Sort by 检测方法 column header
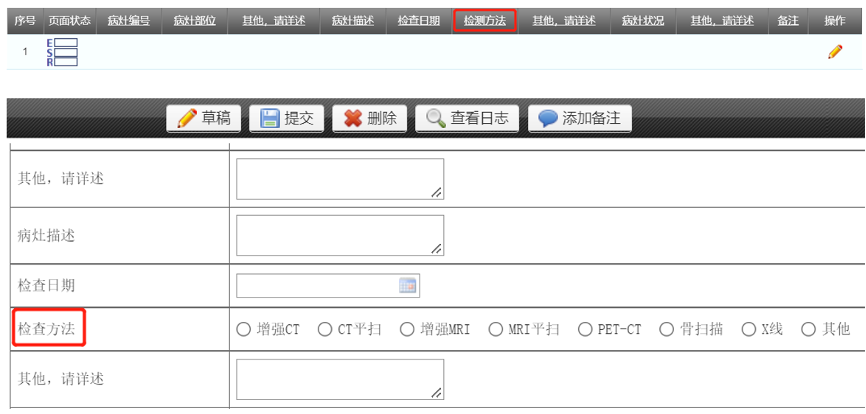866x414 pixels. click(484, 21)
